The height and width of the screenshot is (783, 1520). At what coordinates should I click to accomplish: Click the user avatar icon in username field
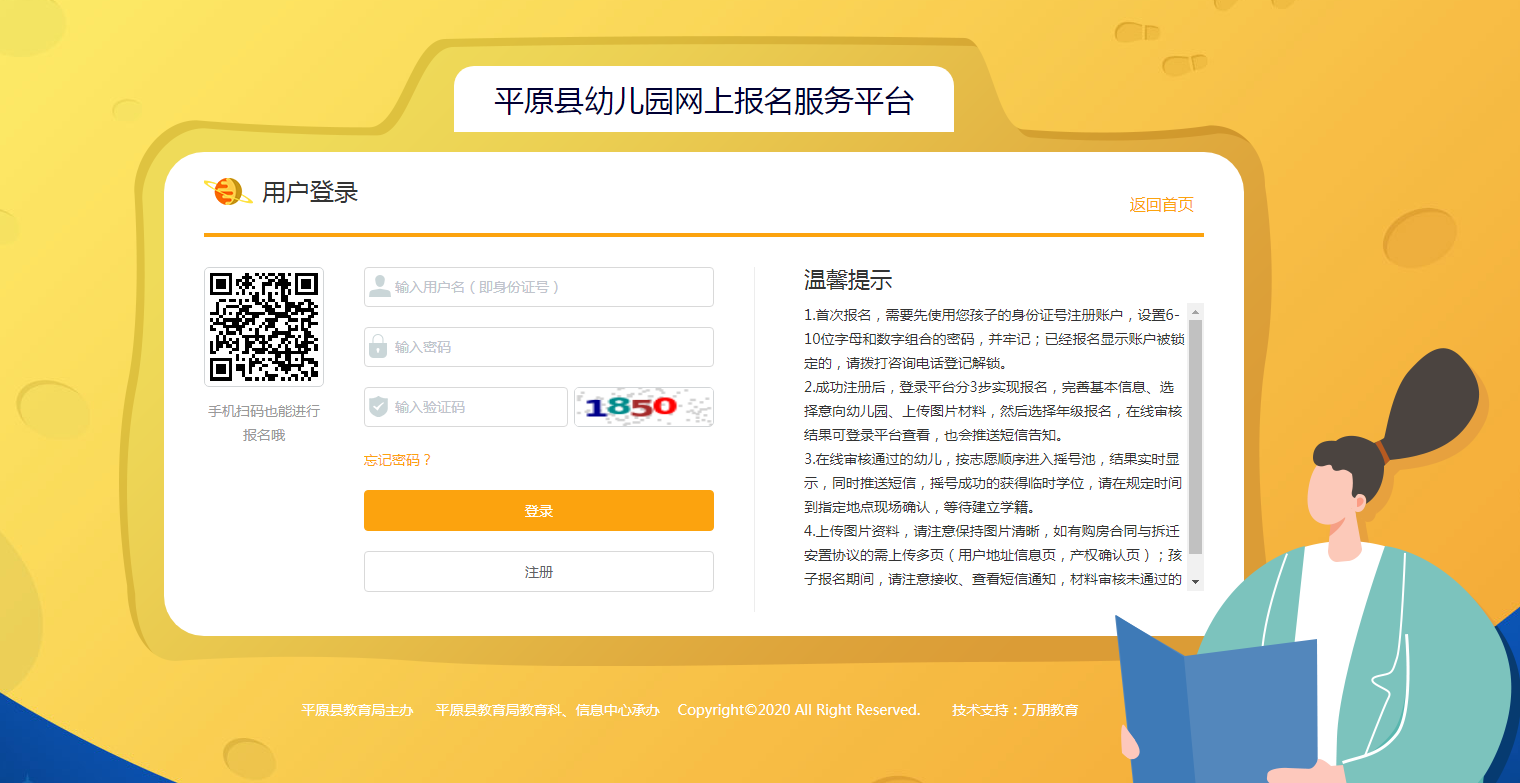coord(380,287)
